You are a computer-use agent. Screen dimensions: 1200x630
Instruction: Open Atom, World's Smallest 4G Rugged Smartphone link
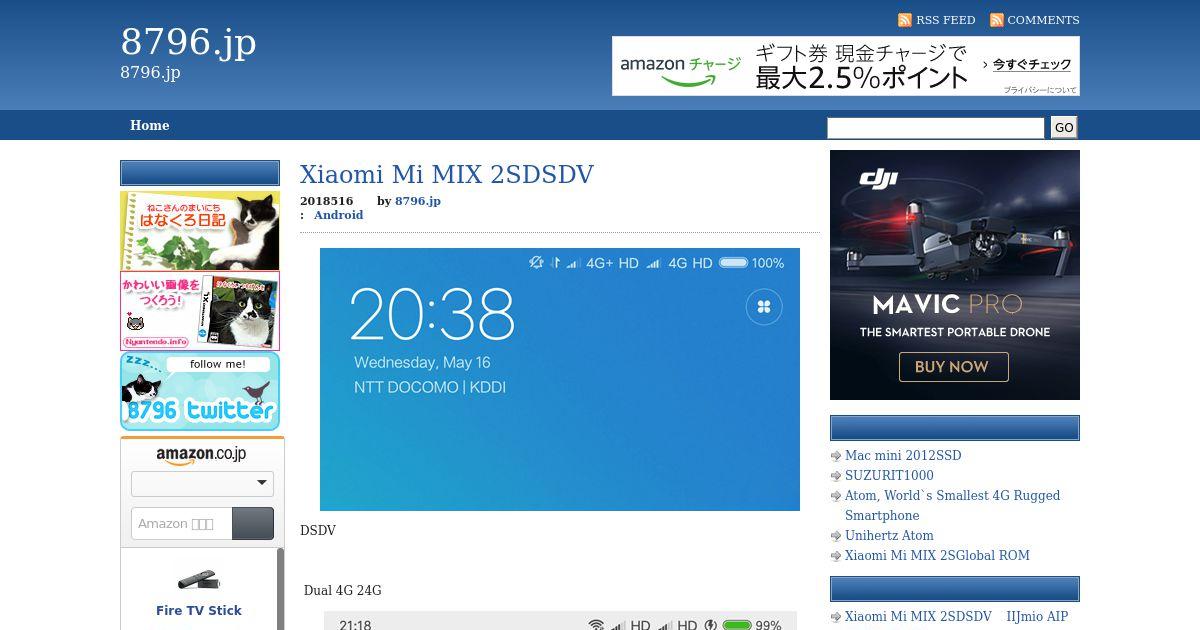pyautogui.click(x=952, y=505)
